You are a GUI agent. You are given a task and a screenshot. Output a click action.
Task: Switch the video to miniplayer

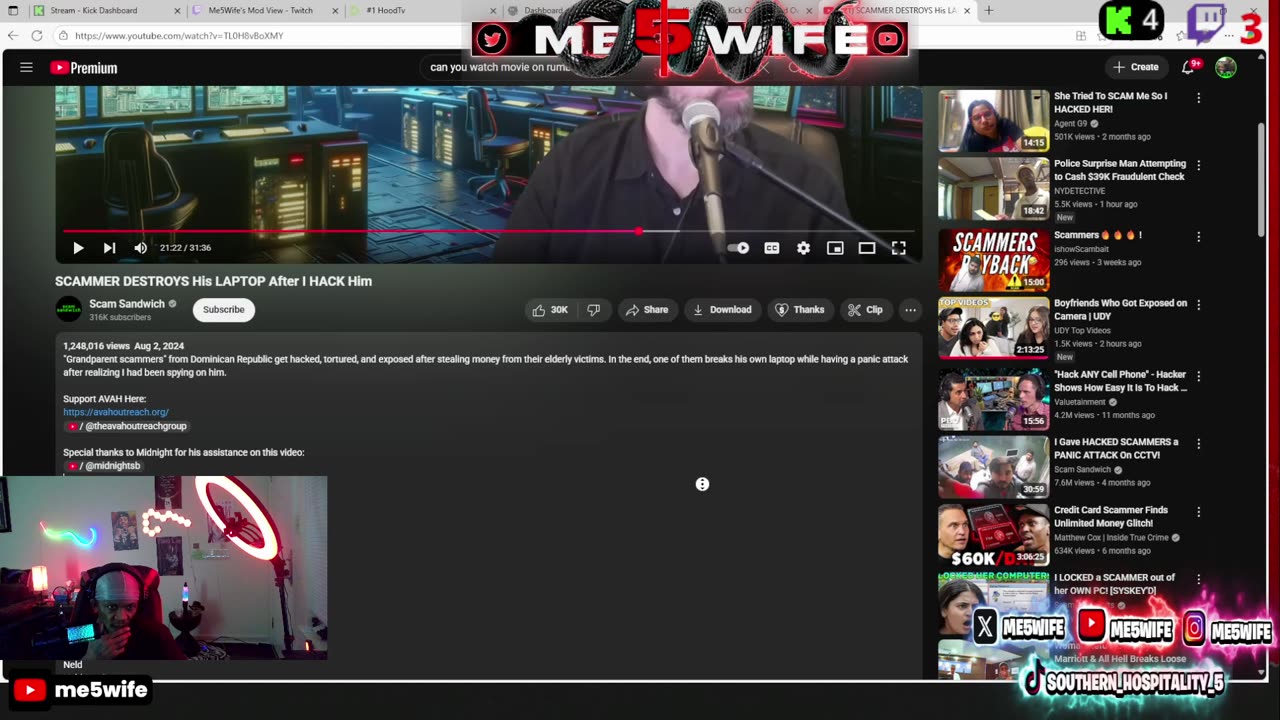click(835, 248)
